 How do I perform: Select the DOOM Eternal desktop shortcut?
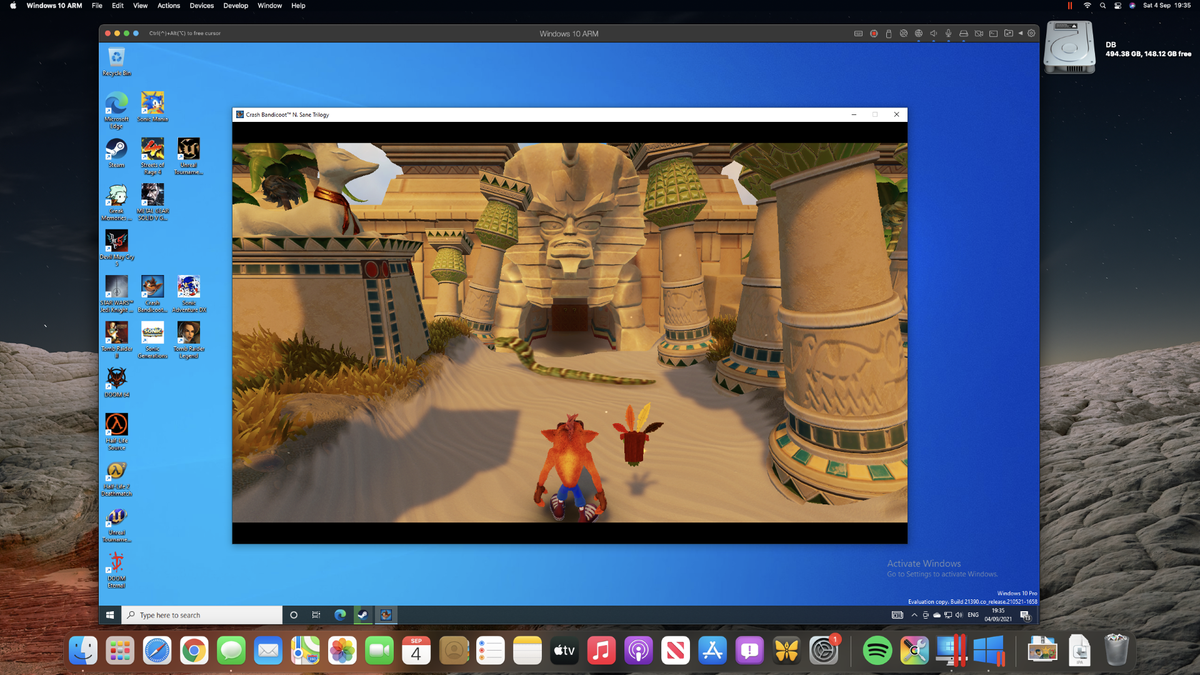[x=116, y=571]
